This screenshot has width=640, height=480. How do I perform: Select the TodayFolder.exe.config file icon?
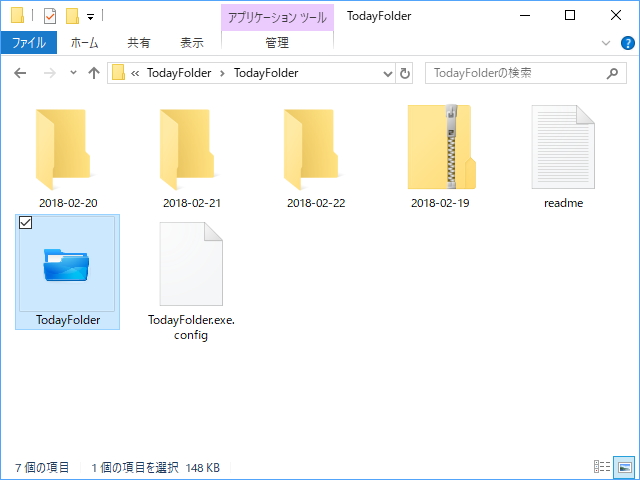[x=191, y=264]
